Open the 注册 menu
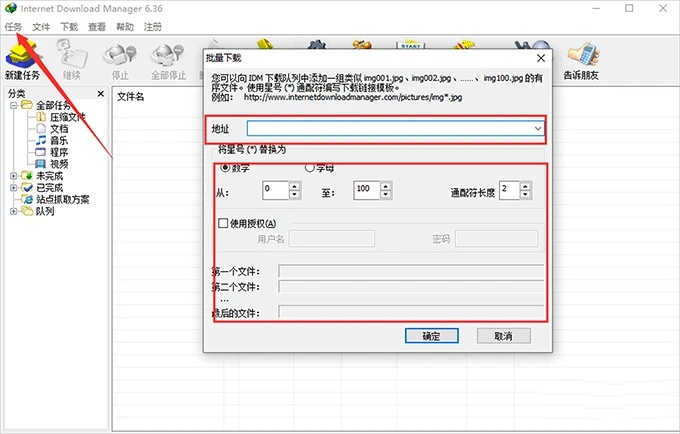Viewport: 680px width, 434px height. [x=153, y=27]
